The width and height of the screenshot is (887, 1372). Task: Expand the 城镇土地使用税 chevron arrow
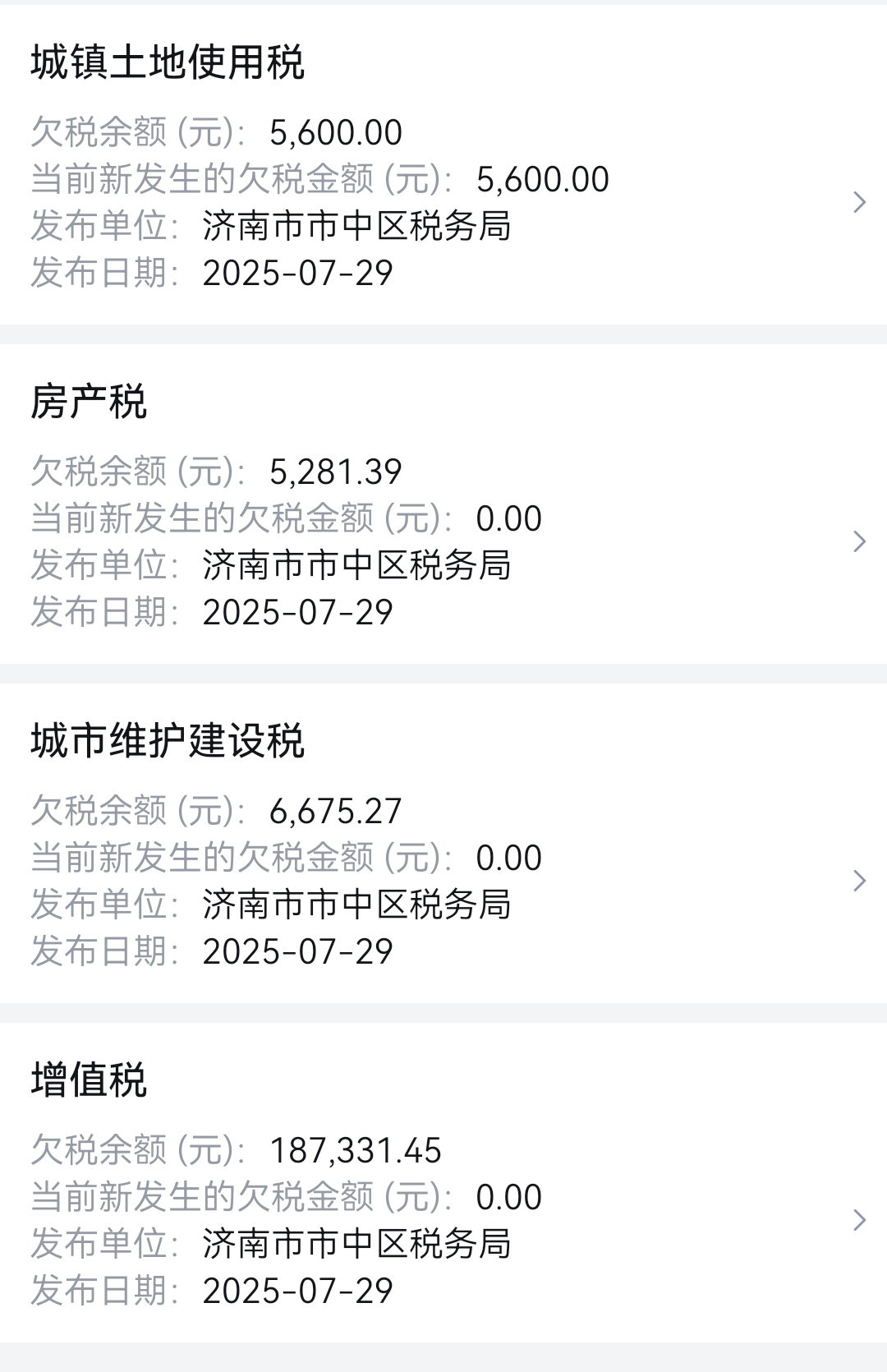point(860,202)
